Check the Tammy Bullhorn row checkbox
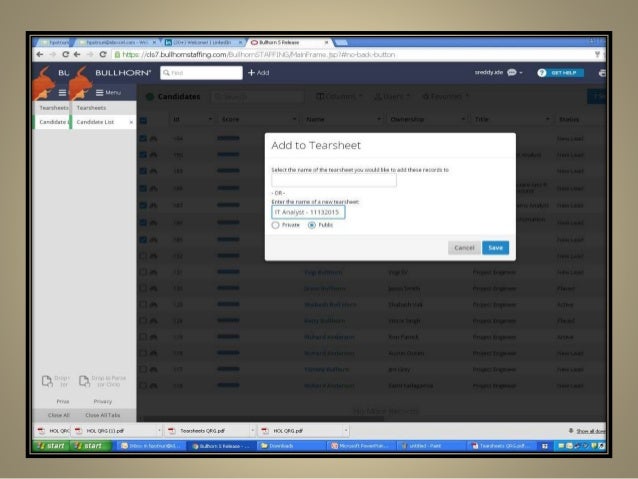This screenshot has width=638, height=479. (x=143, y=370)
